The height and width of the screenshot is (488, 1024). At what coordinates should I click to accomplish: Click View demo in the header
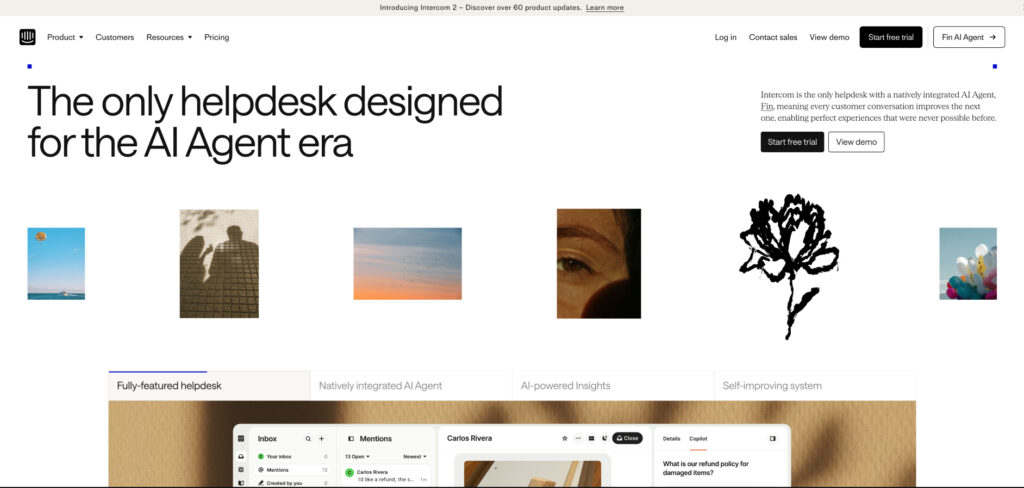click(x=829, y=37)
